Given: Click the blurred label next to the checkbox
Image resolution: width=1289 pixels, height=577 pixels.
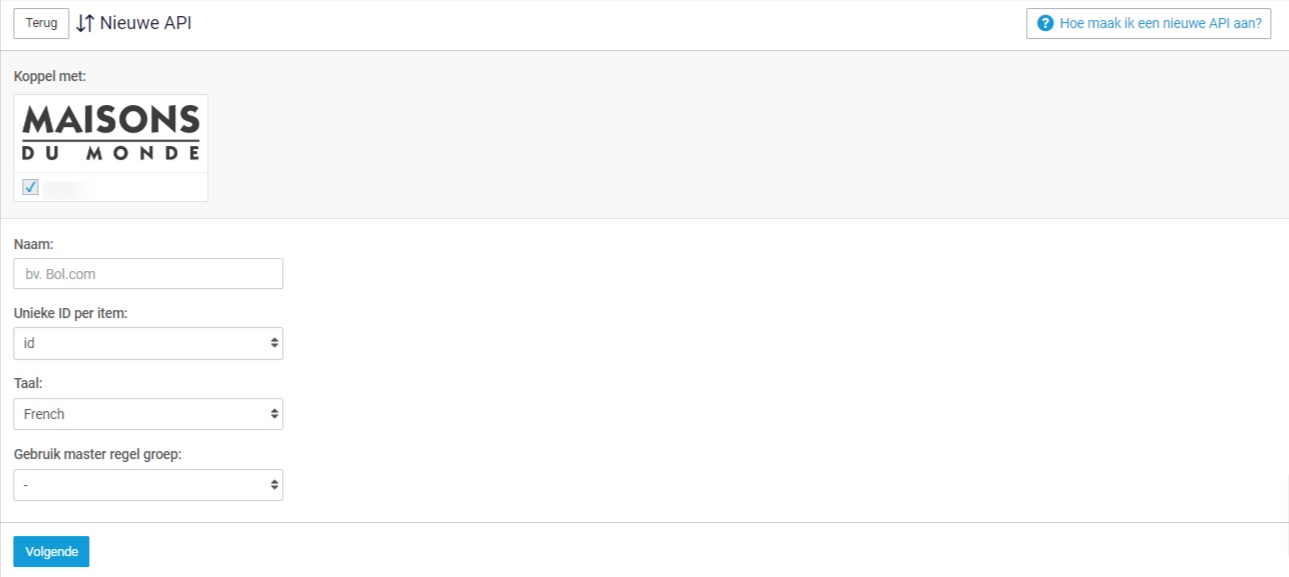Looking at the screenshot, I should tap(68, 187).
